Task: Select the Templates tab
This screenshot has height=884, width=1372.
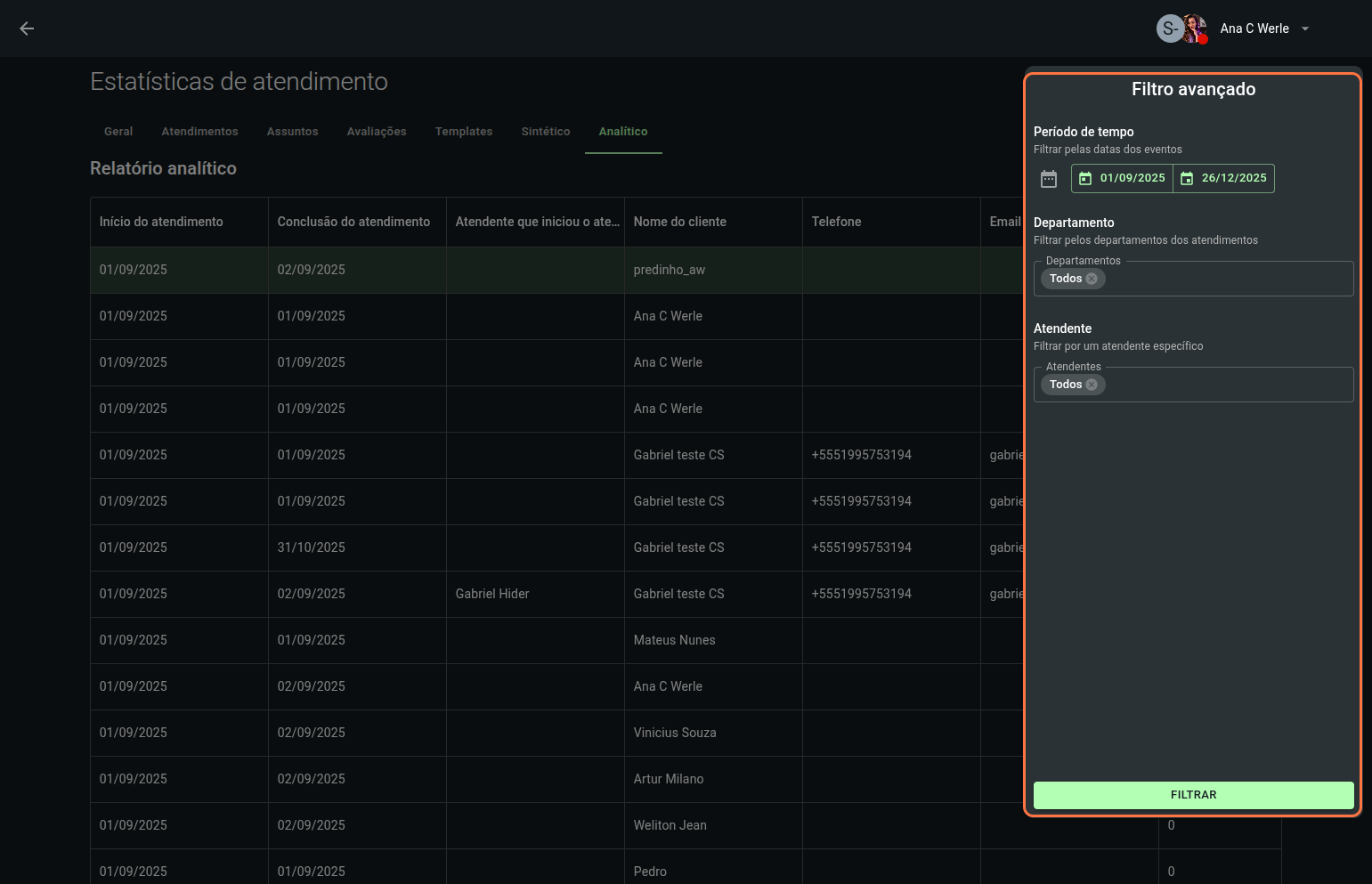Action: 464,132
